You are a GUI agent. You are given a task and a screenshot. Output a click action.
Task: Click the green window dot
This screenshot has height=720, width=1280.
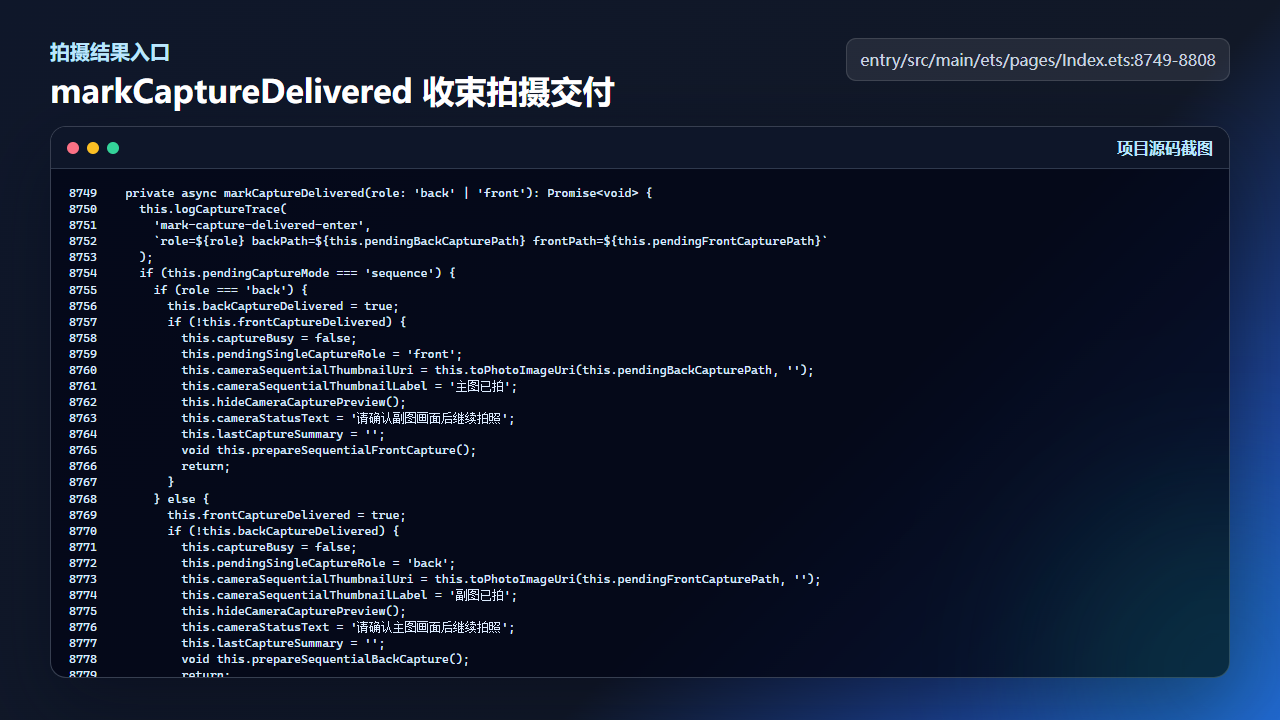[113, 148]
